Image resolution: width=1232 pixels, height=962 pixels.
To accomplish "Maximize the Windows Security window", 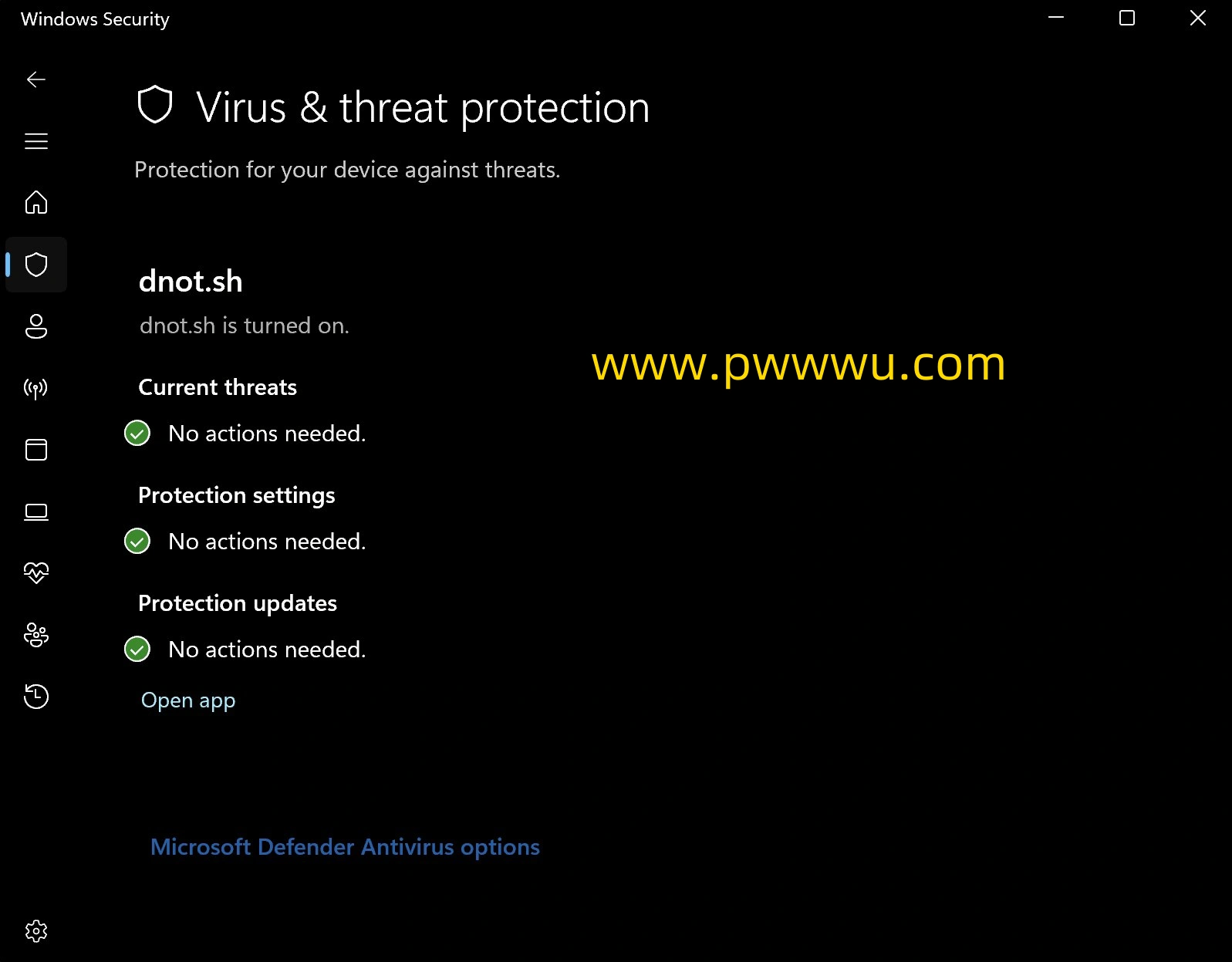I will [1127, 18].
